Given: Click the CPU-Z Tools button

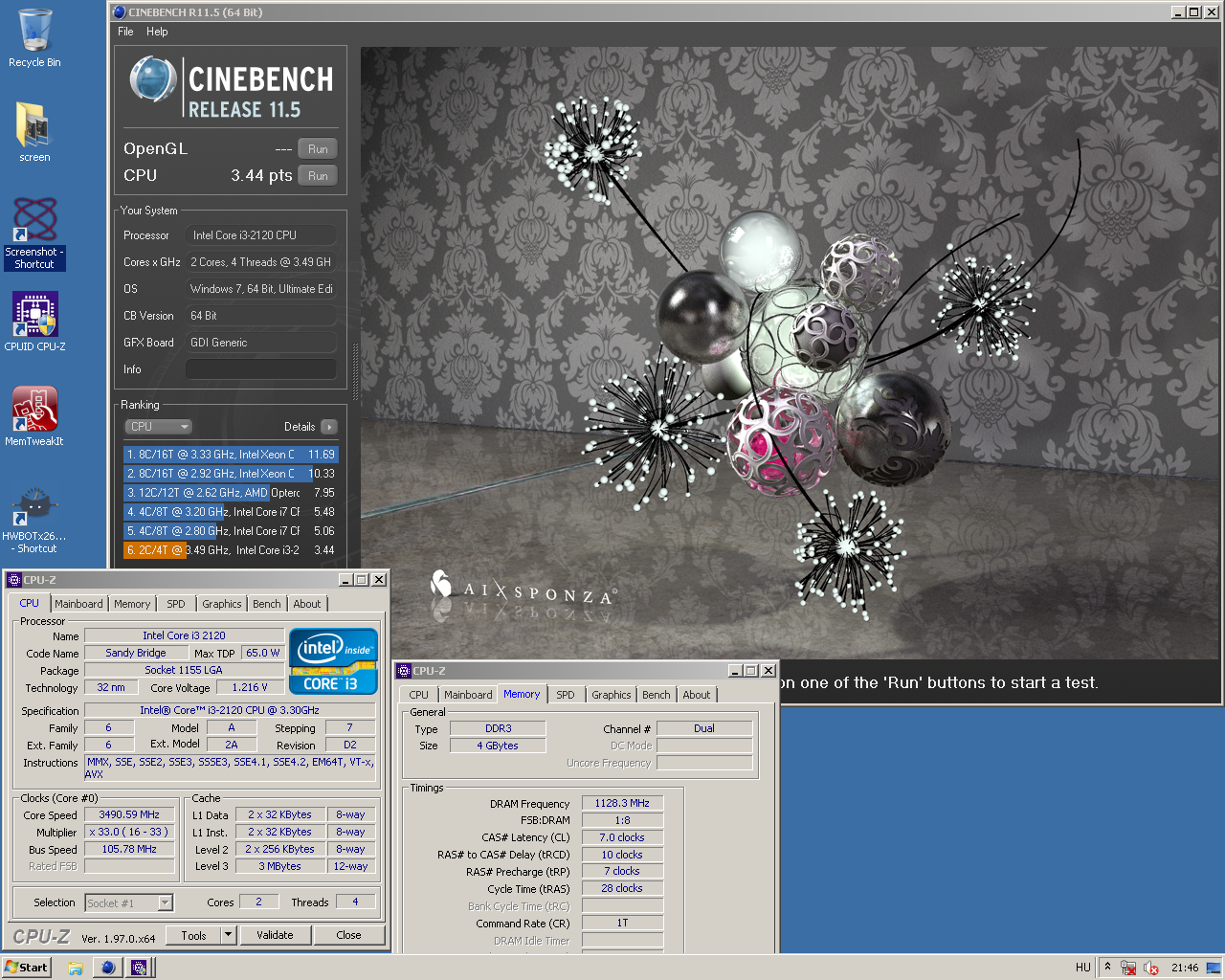Looking at the screenshot, I should pyautogui.click(x=194, y=935).
